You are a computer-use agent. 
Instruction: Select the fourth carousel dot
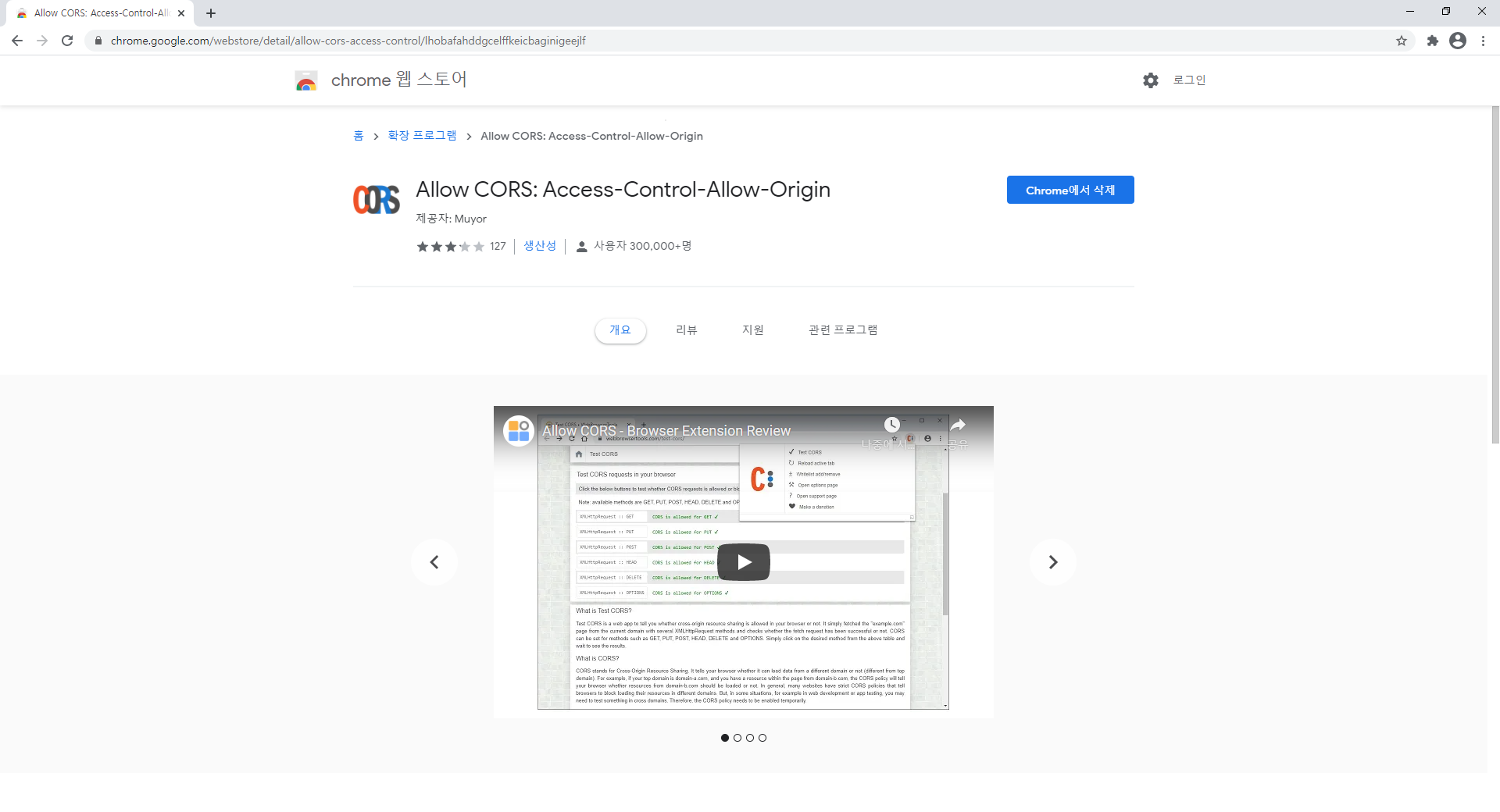coord(762,738)
